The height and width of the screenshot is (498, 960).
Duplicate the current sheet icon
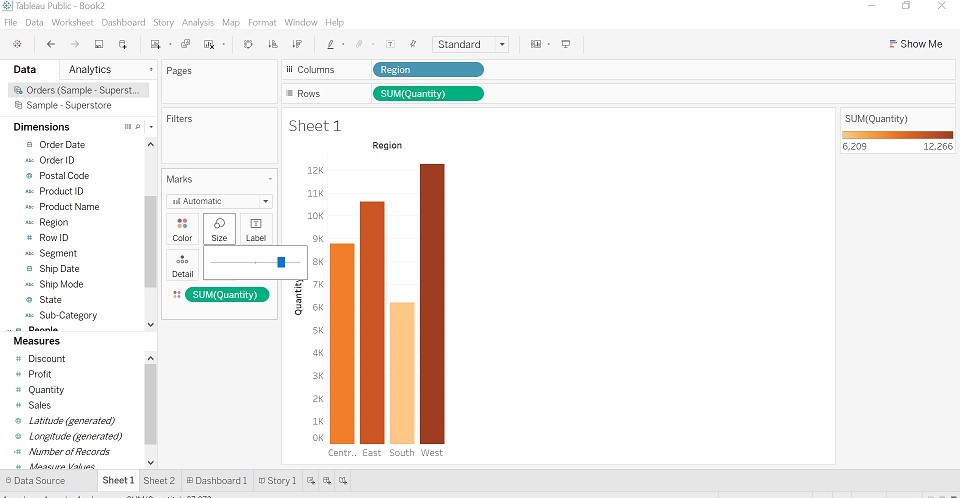186,44
